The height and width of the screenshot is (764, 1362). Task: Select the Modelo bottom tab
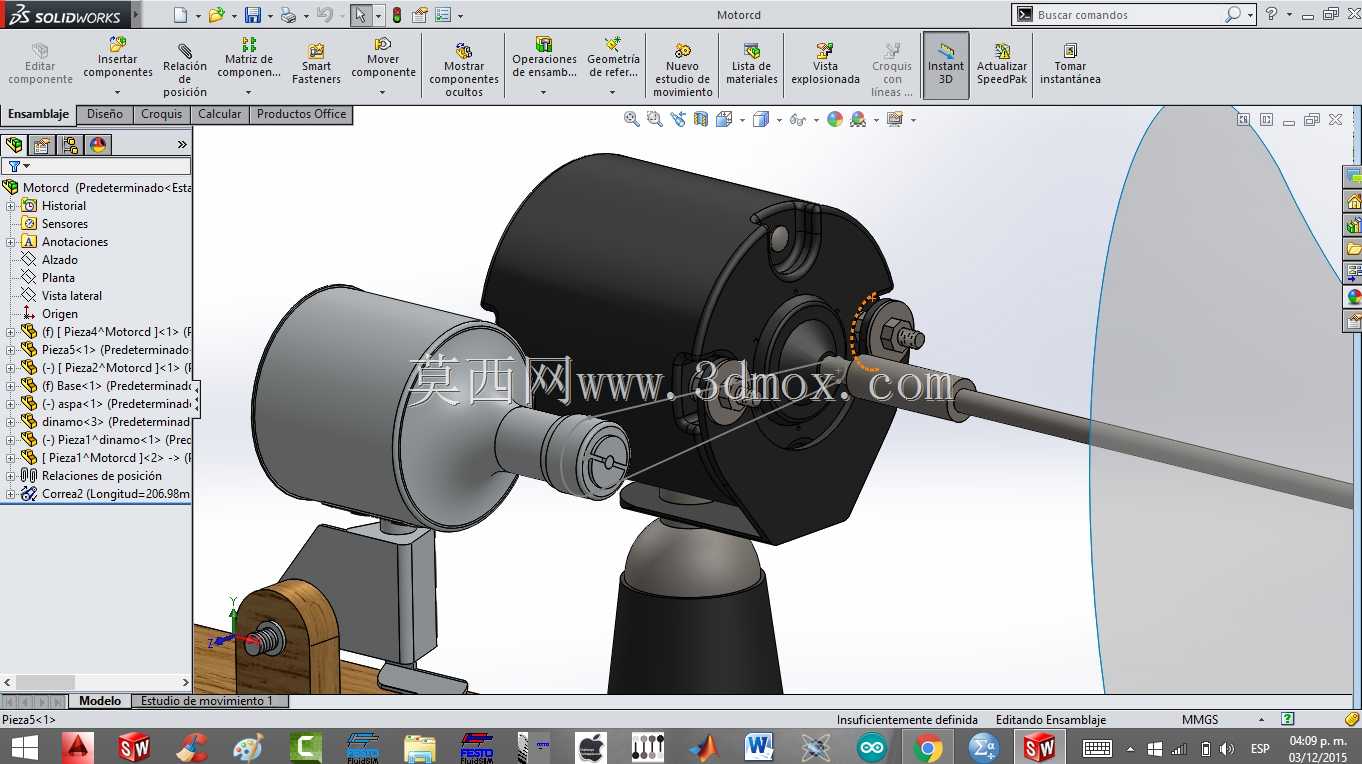coord(100,701)
